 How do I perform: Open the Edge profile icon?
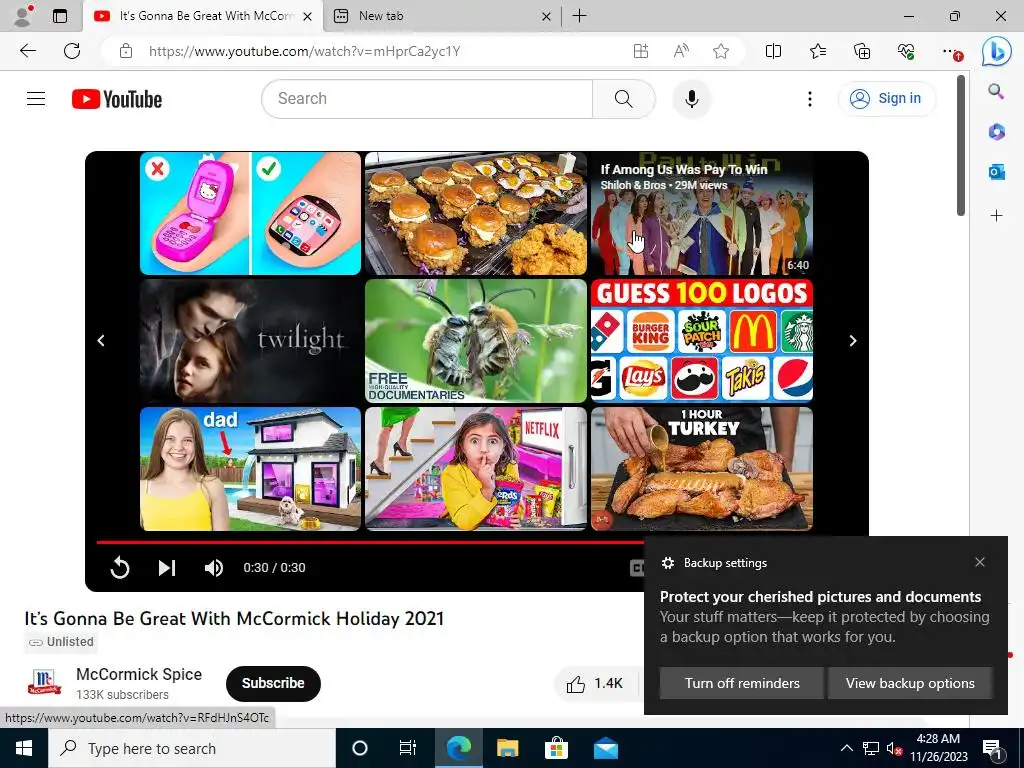tap(24, 16)
